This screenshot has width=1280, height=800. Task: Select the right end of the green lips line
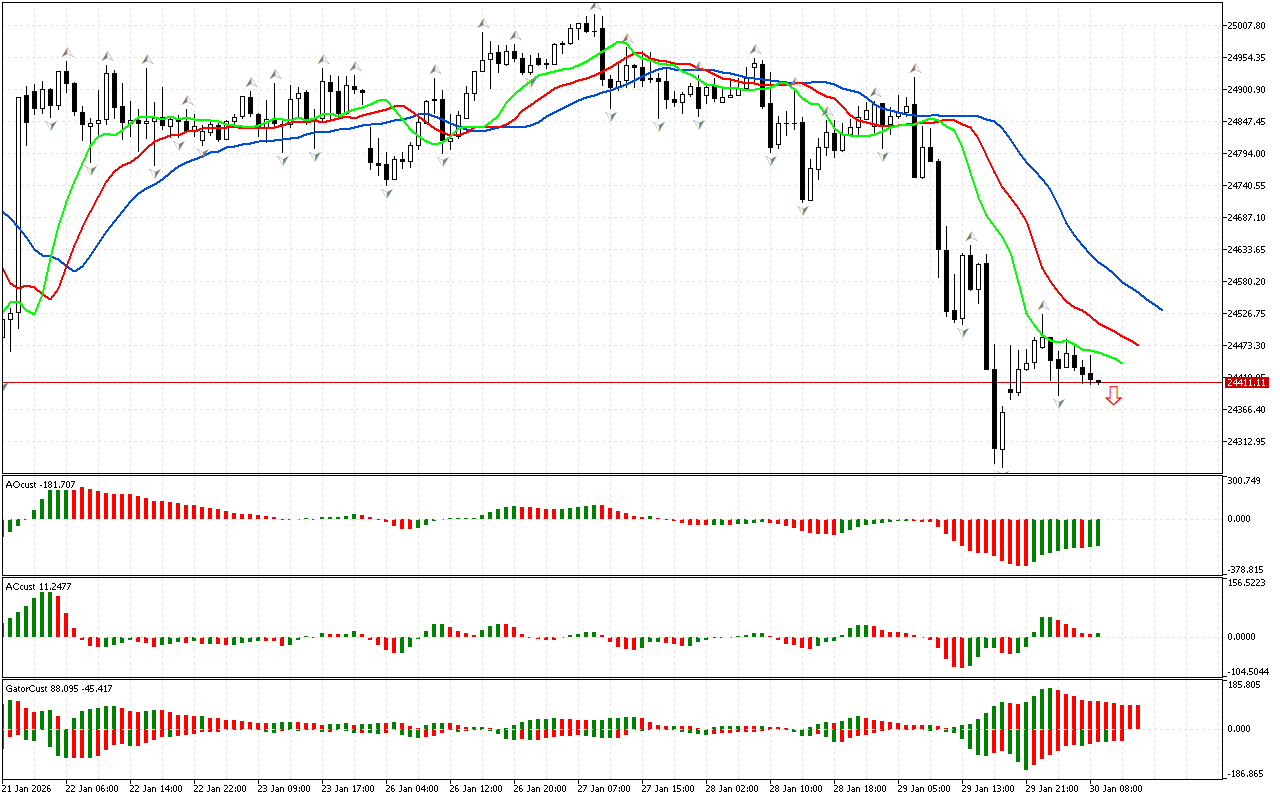tap(1122, 362)
